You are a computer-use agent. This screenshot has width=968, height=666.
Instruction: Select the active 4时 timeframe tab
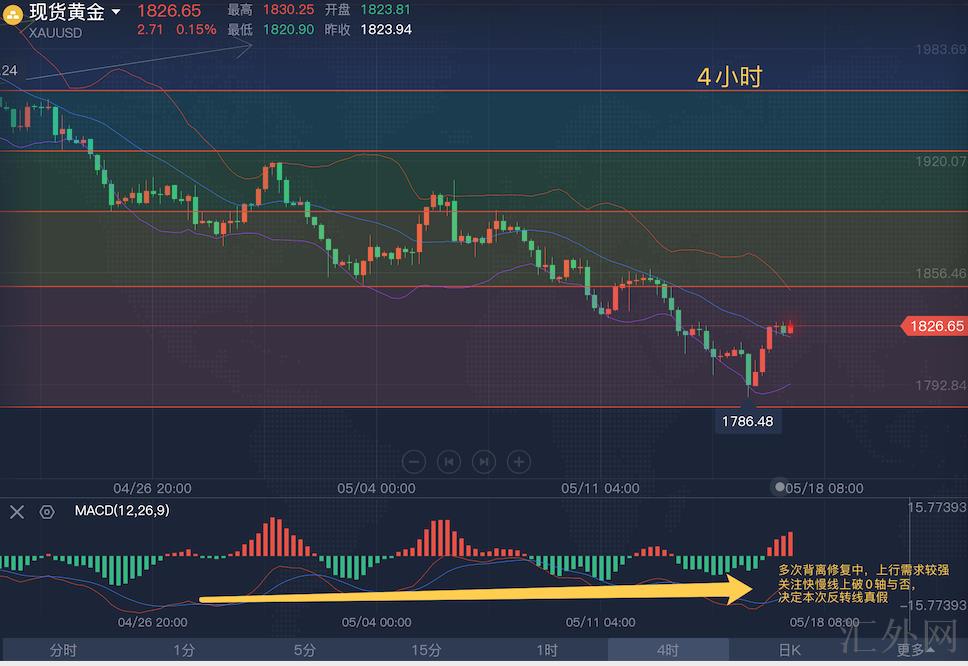click(667, 650)
